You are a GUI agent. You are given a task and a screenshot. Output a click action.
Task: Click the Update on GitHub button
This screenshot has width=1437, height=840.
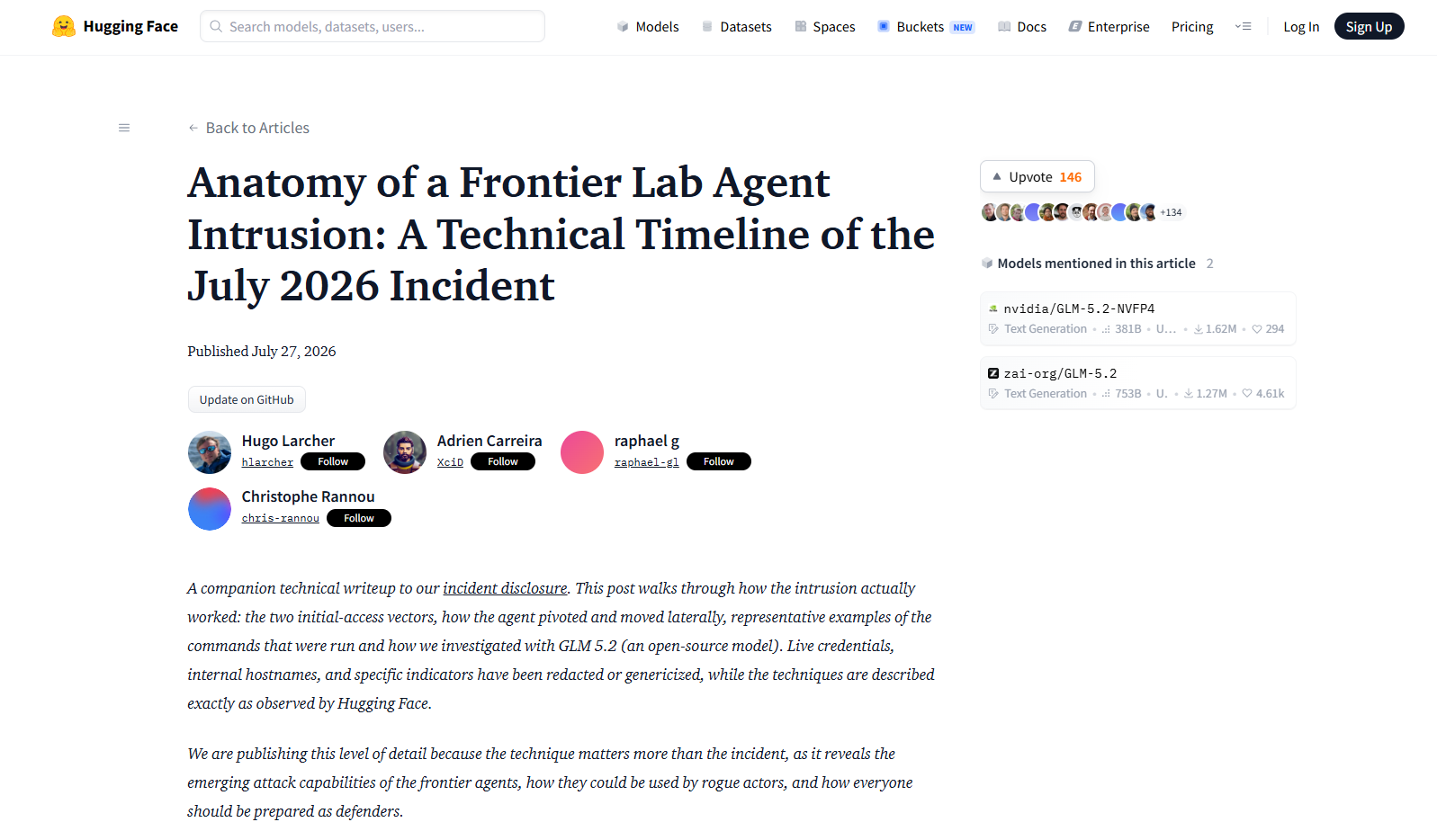tap(247, 399)
